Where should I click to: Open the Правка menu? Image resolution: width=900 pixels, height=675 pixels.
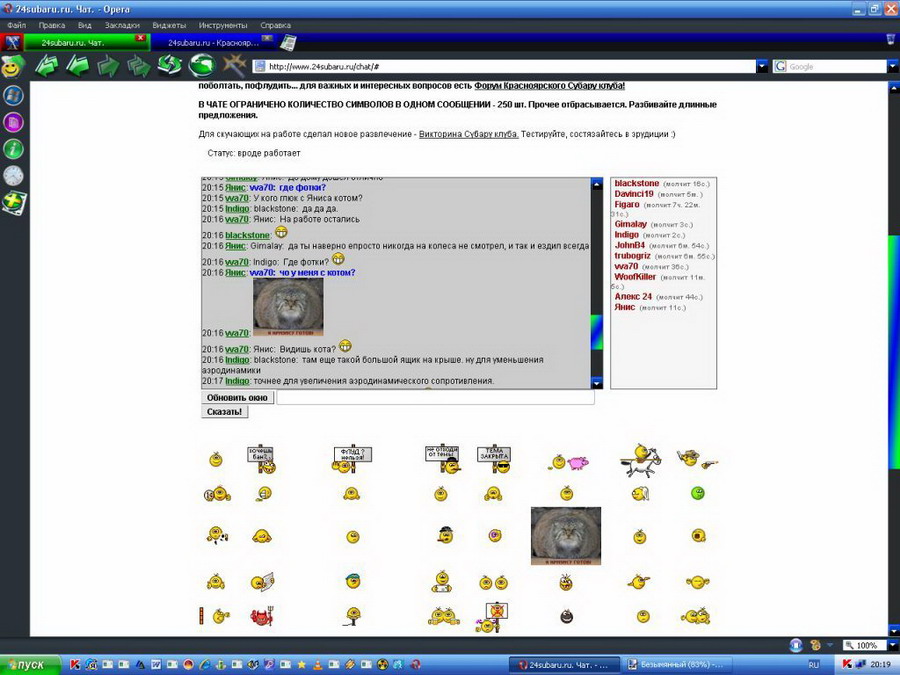click(52, 25)
